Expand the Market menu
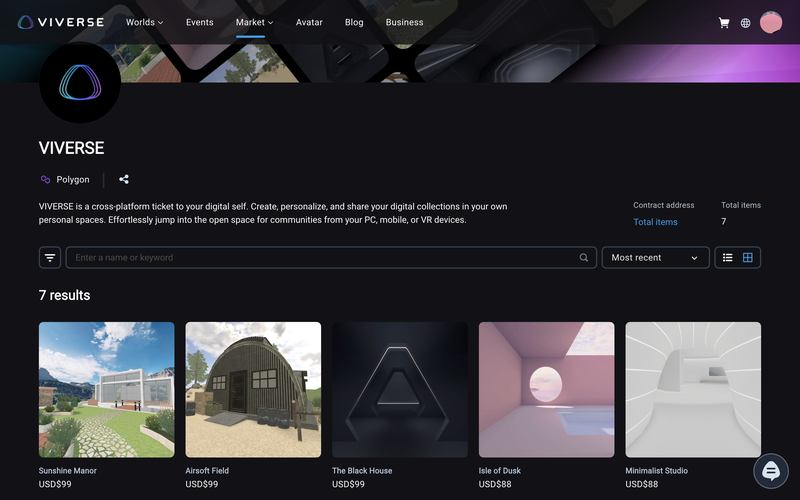The height and width of the screenshot is (500, 800). point(254,22)
